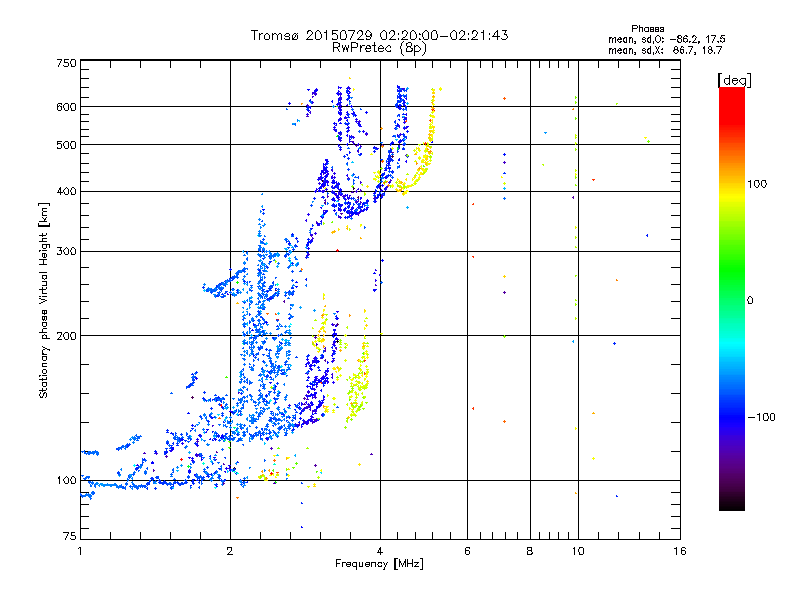Click the 'RwPretec (8p)' subtitle

pyautogui.click(x=379, y=48)
